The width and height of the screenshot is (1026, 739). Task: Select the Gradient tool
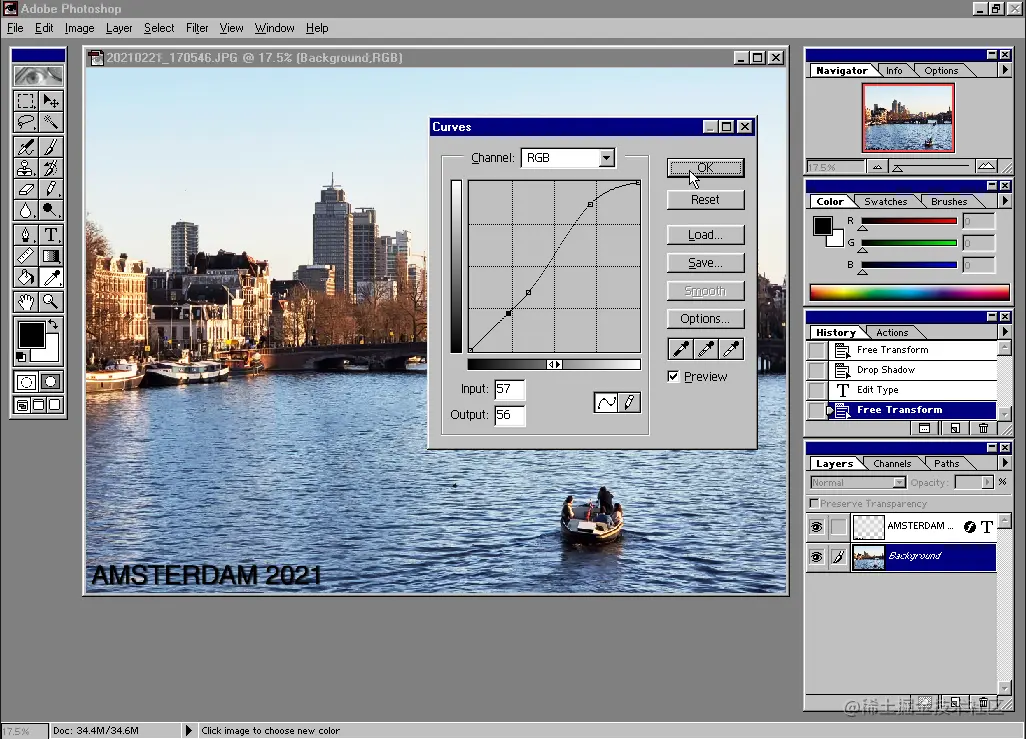(x=51, y=256)
